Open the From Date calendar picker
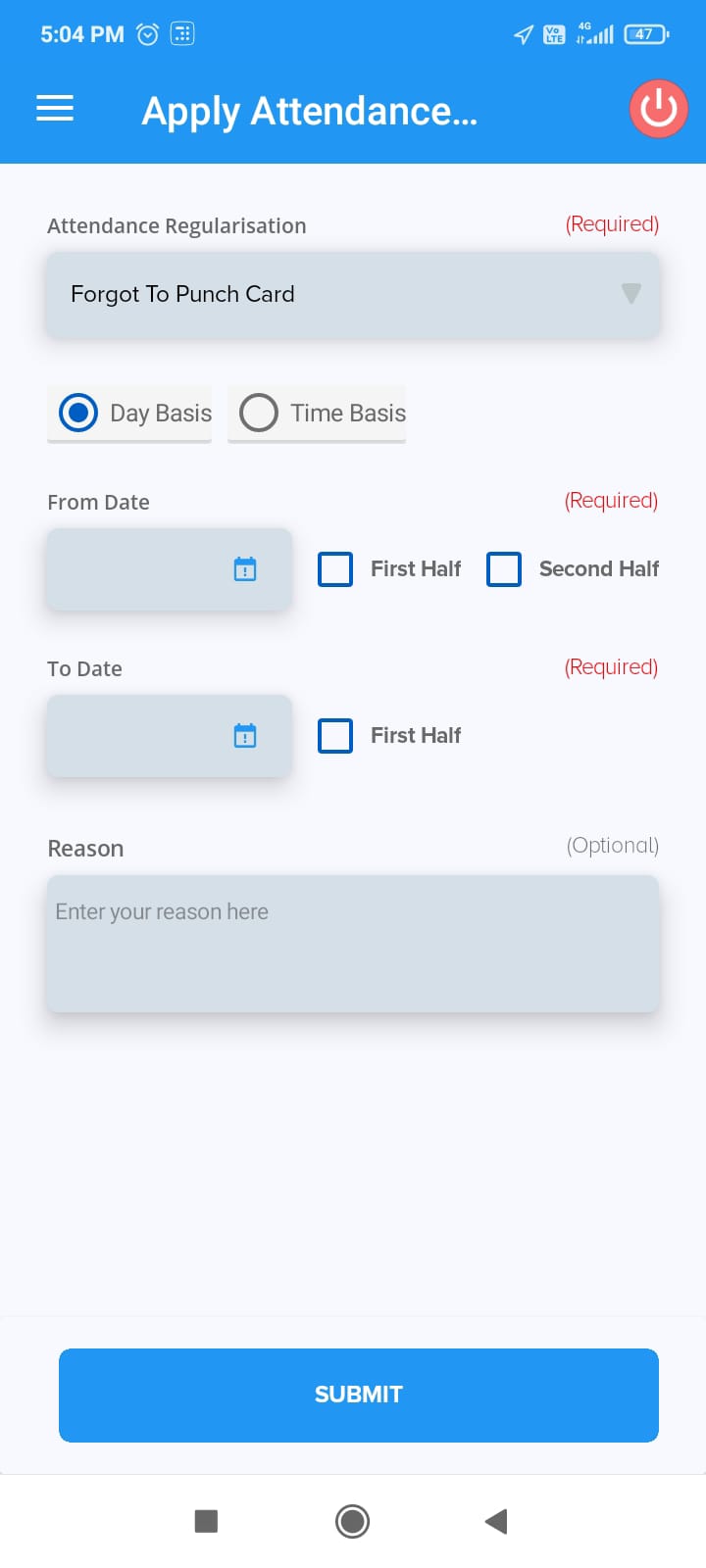Screen dimensions: 706x1568 pos(246,568)
